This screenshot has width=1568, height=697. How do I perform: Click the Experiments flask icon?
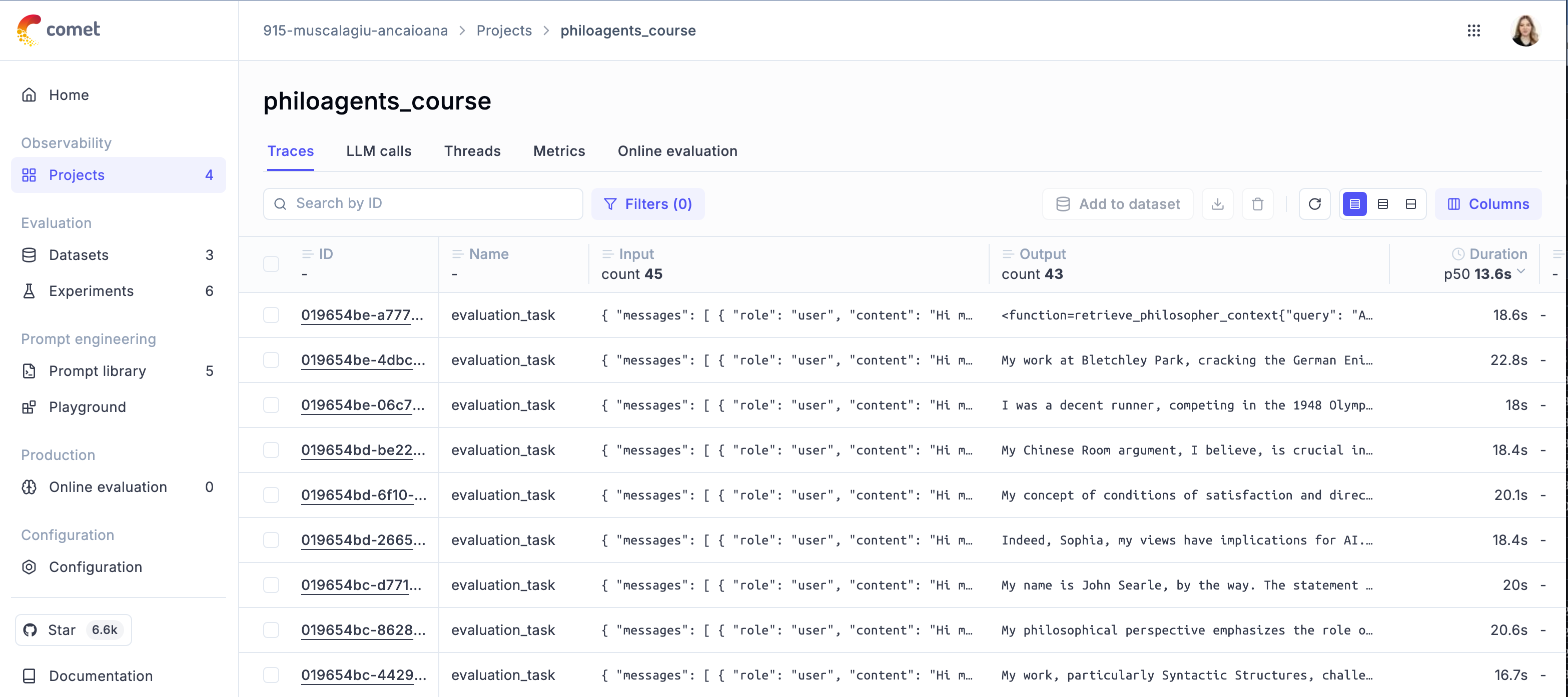click(x=29, y=290)
